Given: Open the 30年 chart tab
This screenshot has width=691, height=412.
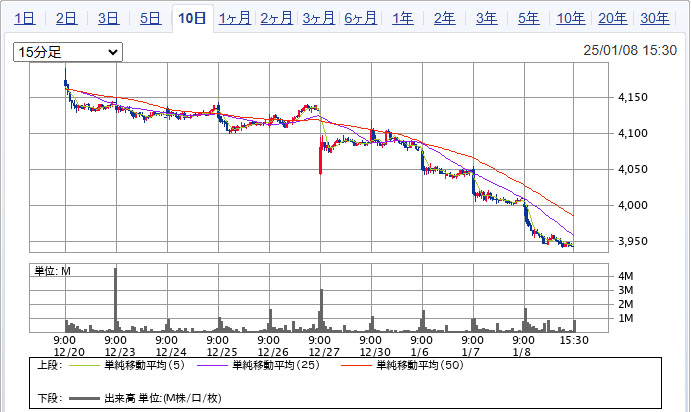Looking at the screenshot, I should 655,18.
